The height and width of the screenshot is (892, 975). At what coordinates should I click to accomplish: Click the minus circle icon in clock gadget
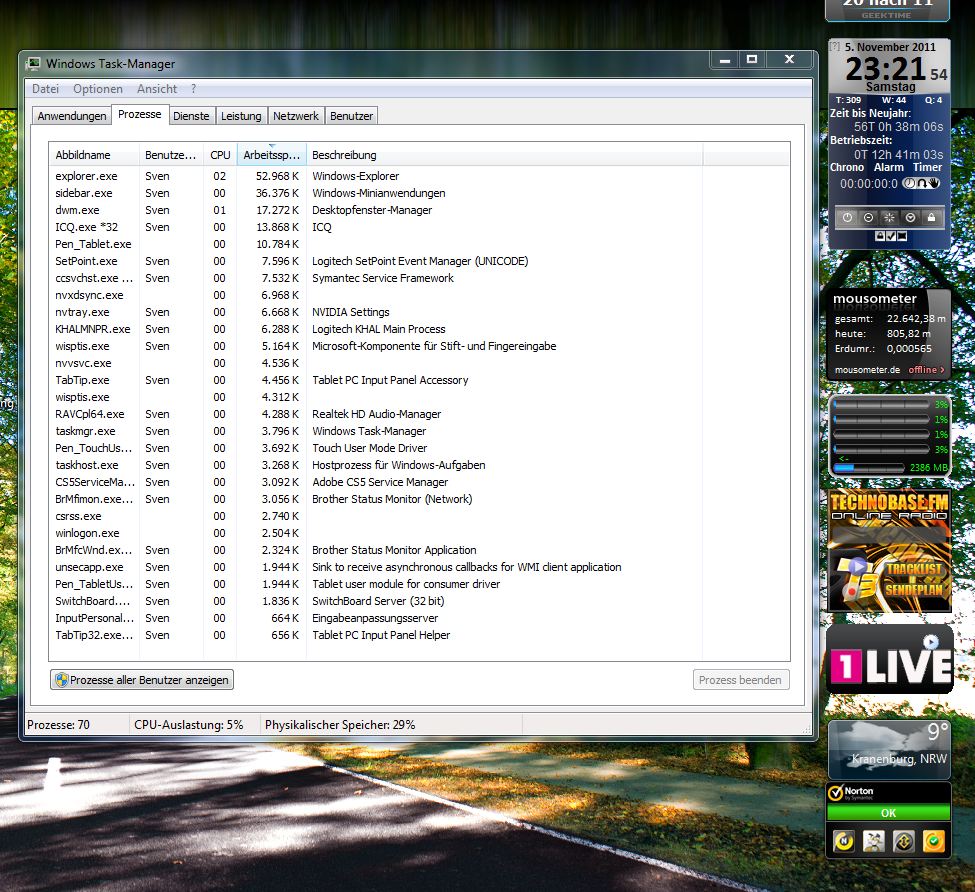pyautogui.click(x=869, y=218)
